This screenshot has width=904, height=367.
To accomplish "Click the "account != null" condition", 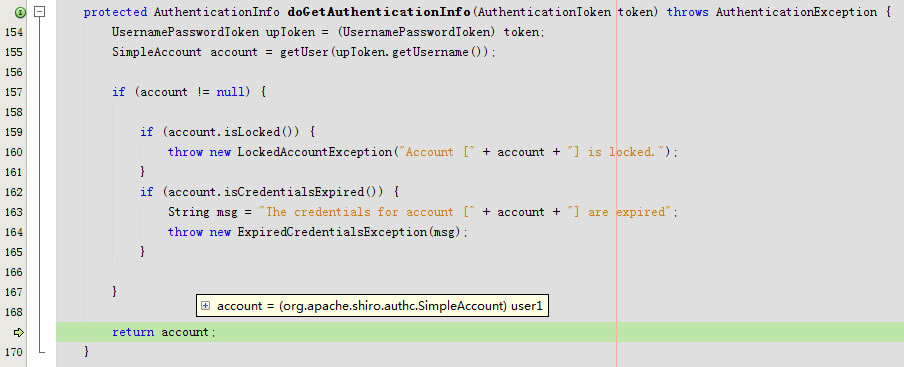I will click(x=193, y=92).
